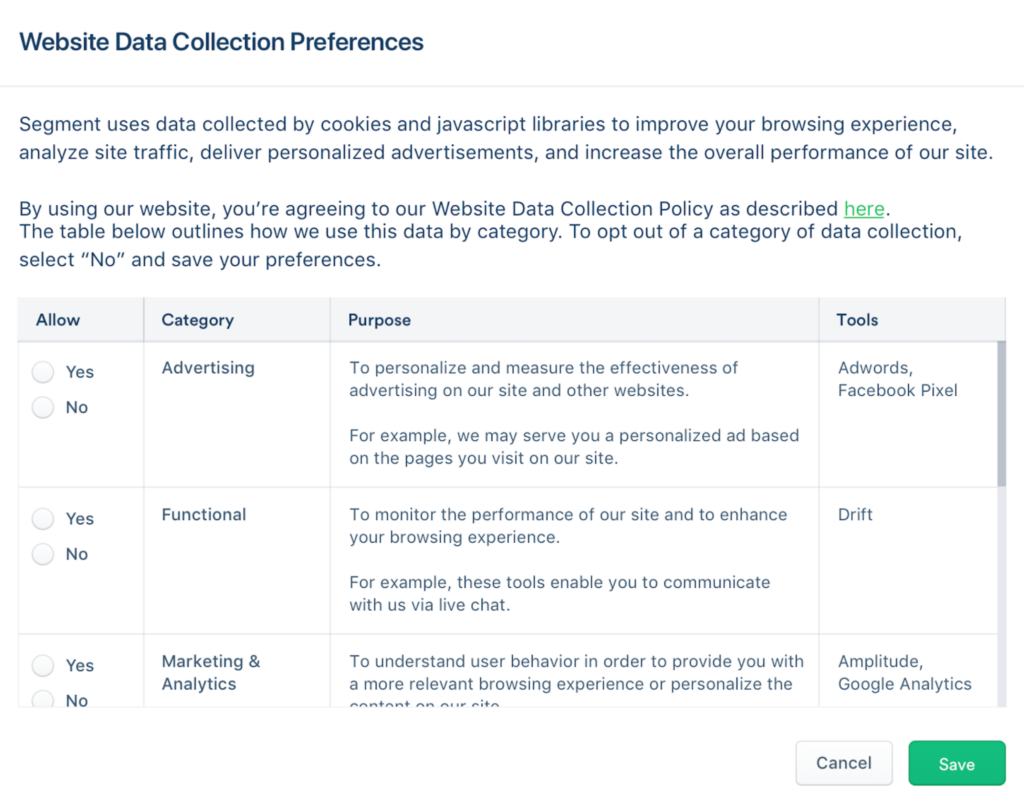1024x812 pixels.
Task: Click the Amplitude, Google Analytics tools cell
Action: pyautogui.click(x=905, y=673)
